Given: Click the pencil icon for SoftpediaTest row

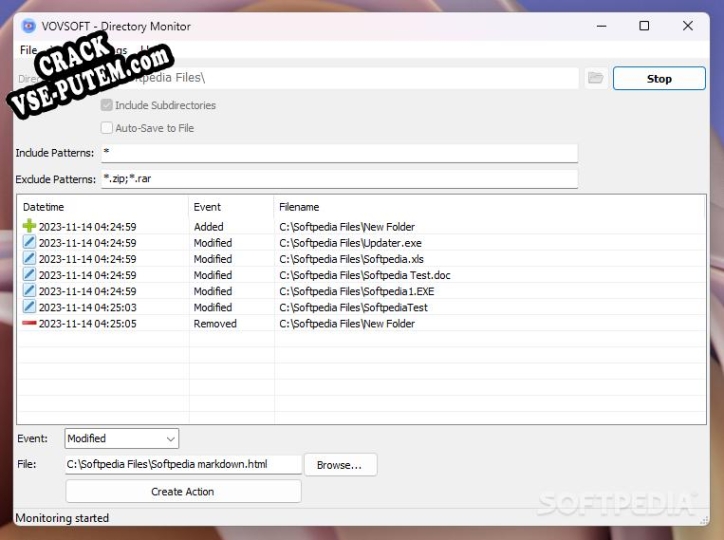Looking at the screenshot, I should tap(29, 306).
